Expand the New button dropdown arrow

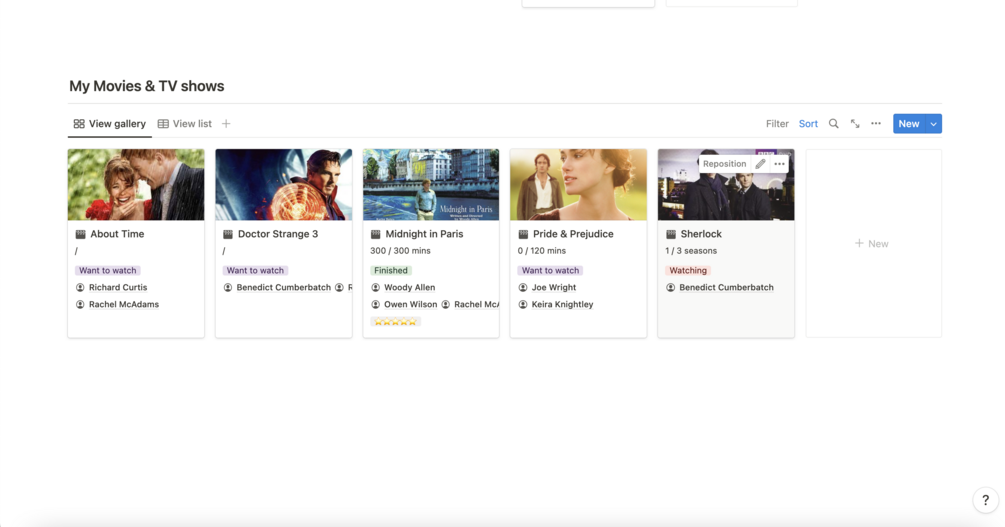(x=934, y=124)
